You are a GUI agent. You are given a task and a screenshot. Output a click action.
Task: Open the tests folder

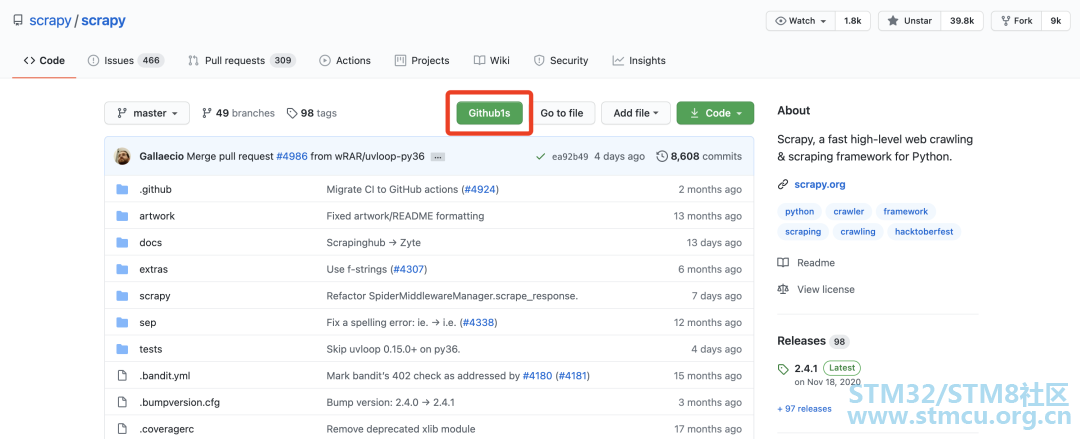[x=151, y=349]
